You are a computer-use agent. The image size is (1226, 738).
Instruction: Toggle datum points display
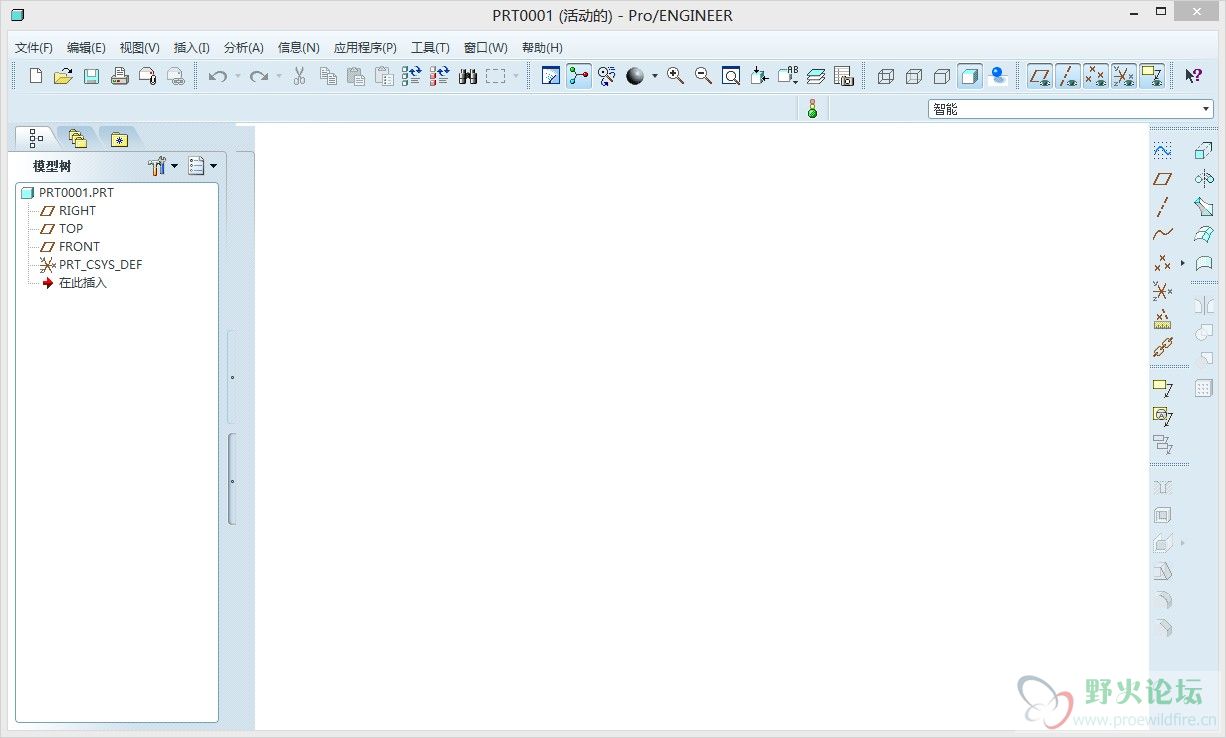click(x=1096, y=76)
